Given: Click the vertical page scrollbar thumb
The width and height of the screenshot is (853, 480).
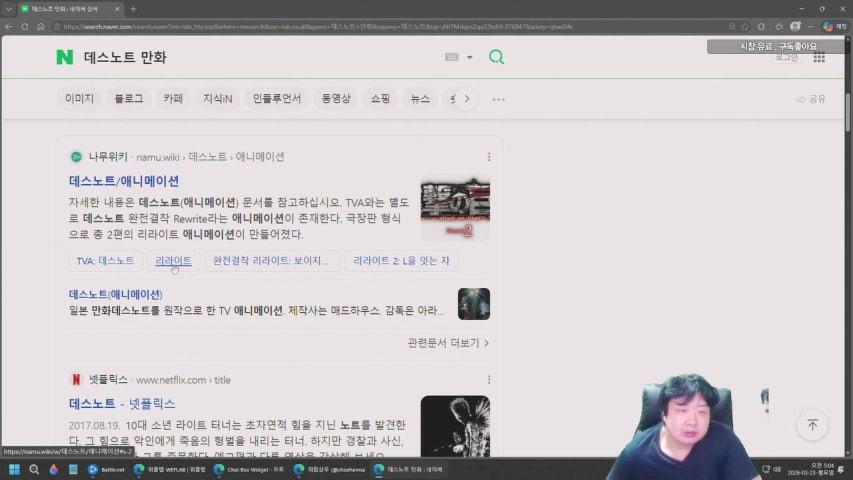Looking at the screenshot, I should [848, 112].
